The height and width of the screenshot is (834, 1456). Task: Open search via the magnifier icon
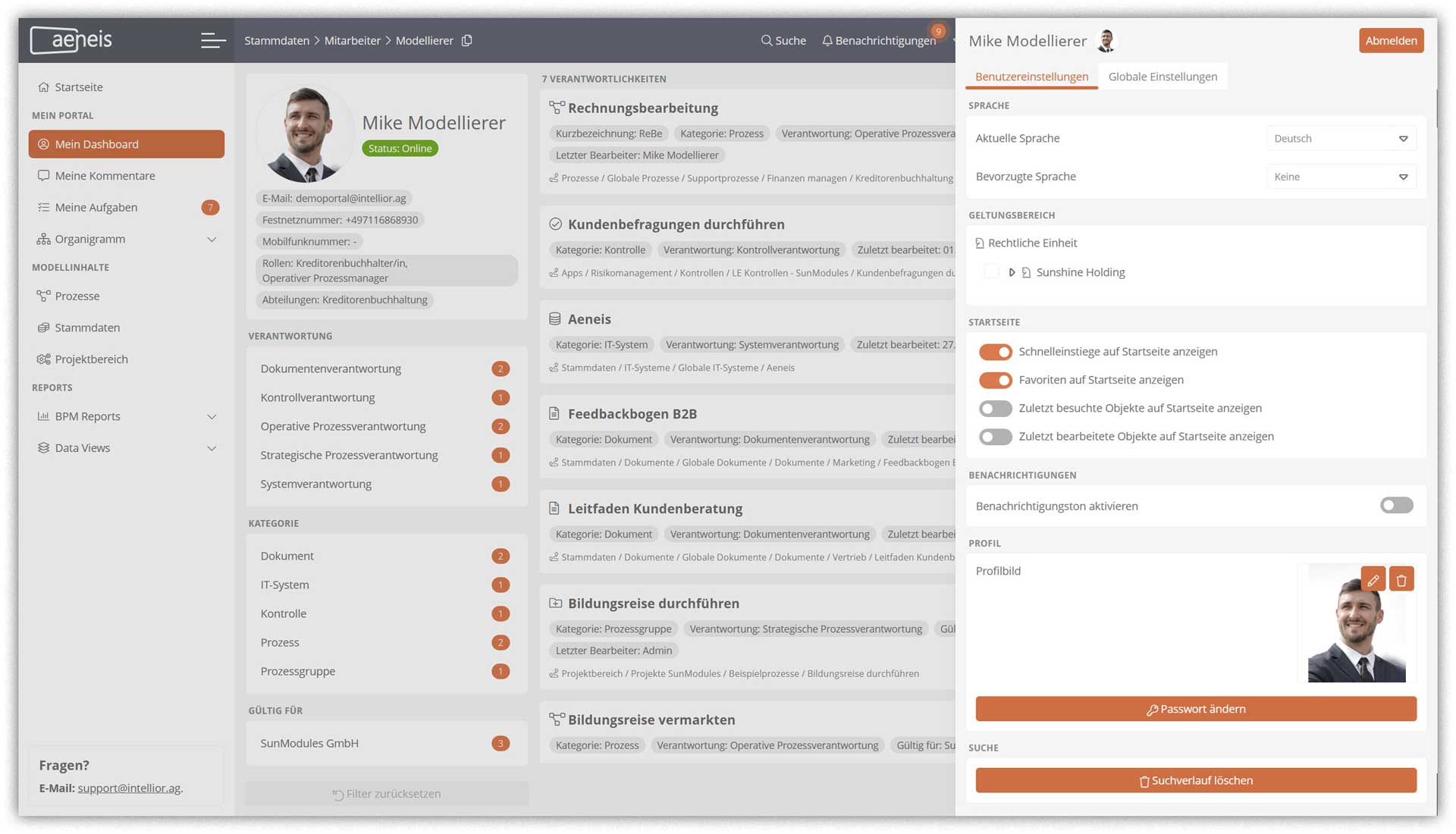pyautogui.click(x=767, y=40)
